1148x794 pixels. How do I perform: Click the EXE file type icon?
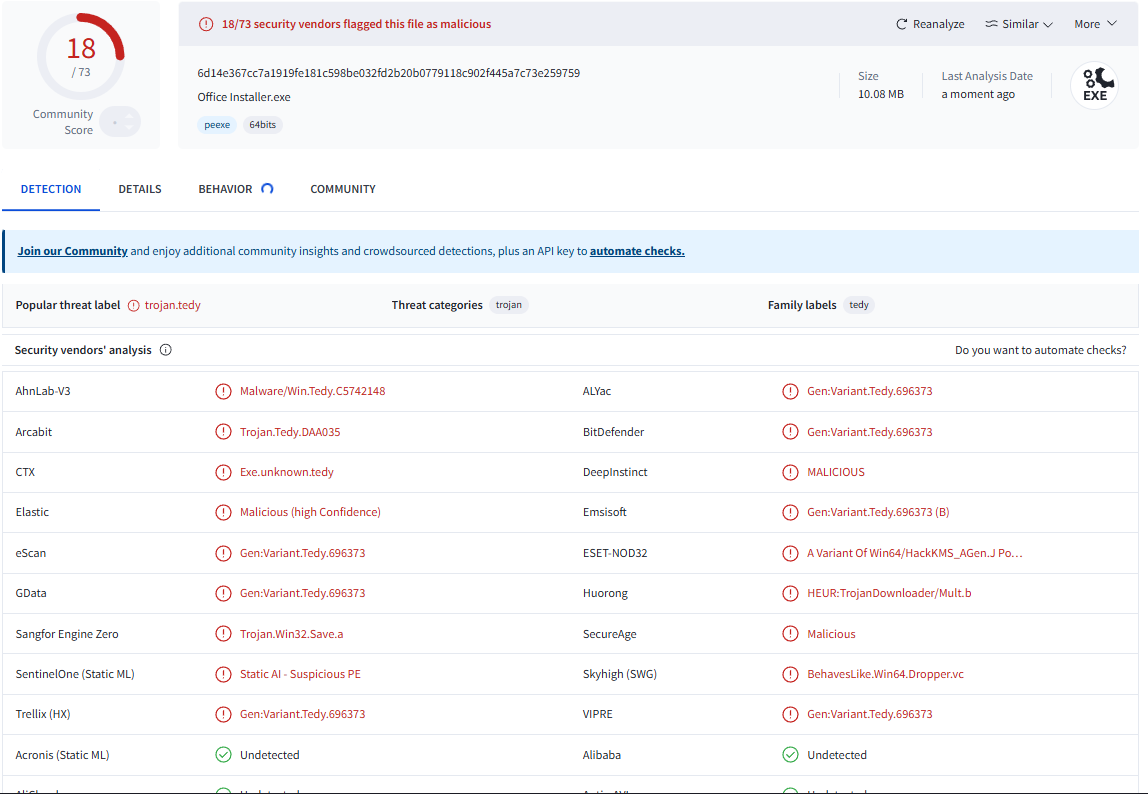point(1095,86)
